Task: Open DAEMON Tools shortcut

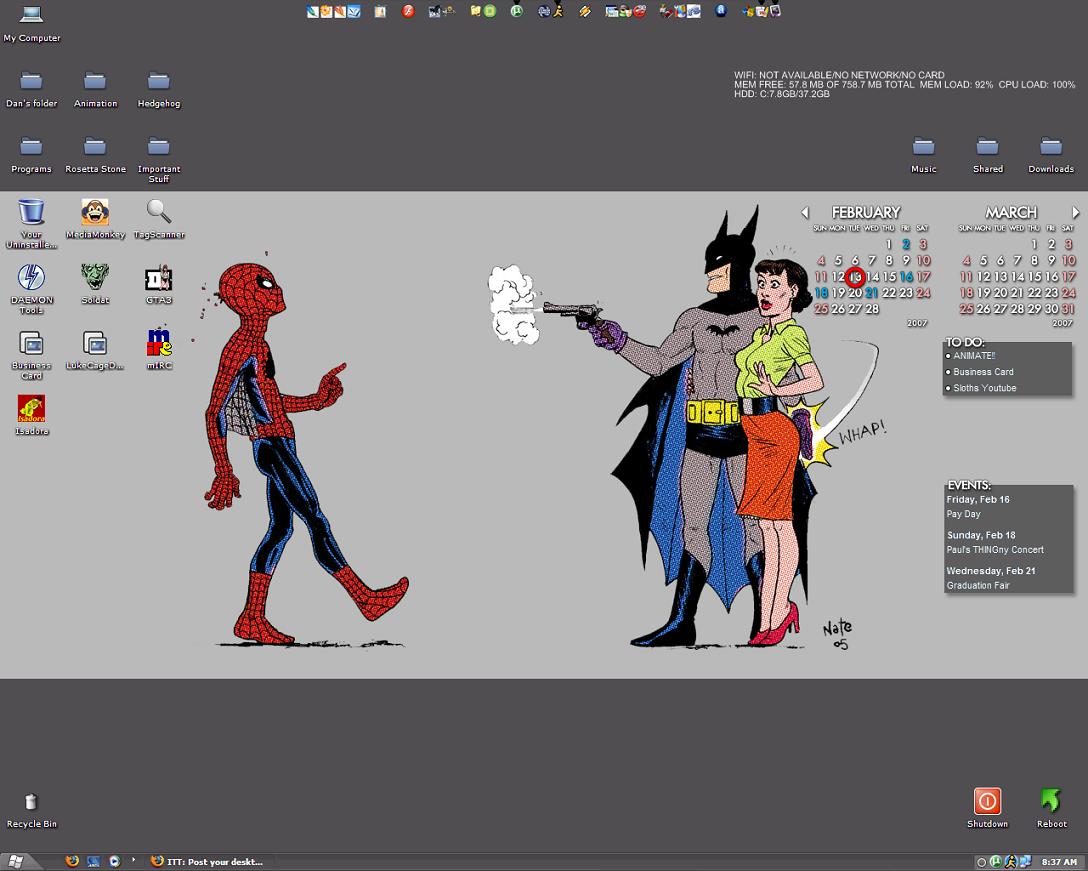Action: (31, 289)
